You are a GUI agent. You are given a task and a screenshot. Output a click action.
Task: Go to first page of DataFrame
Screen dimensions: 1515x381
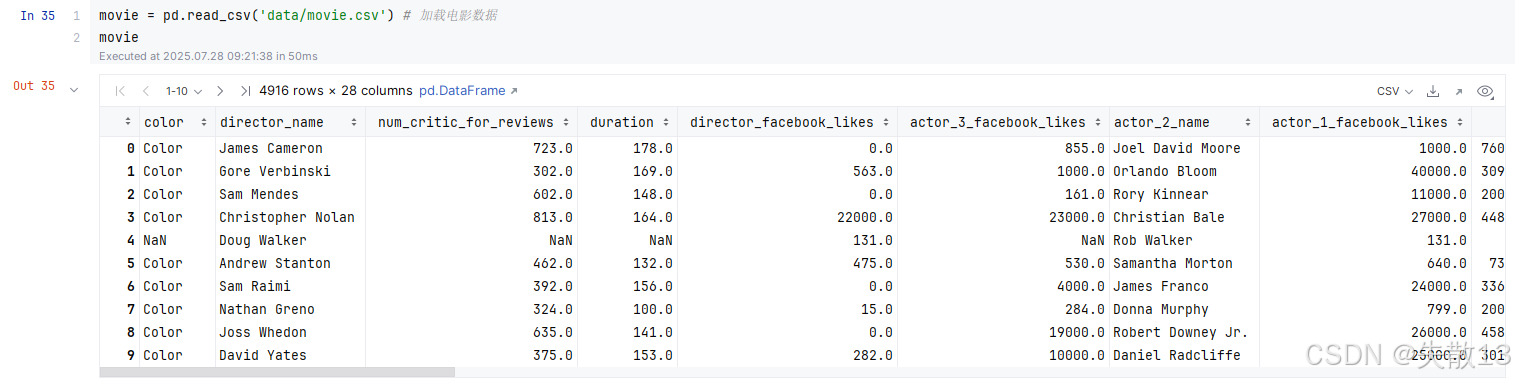120,91
